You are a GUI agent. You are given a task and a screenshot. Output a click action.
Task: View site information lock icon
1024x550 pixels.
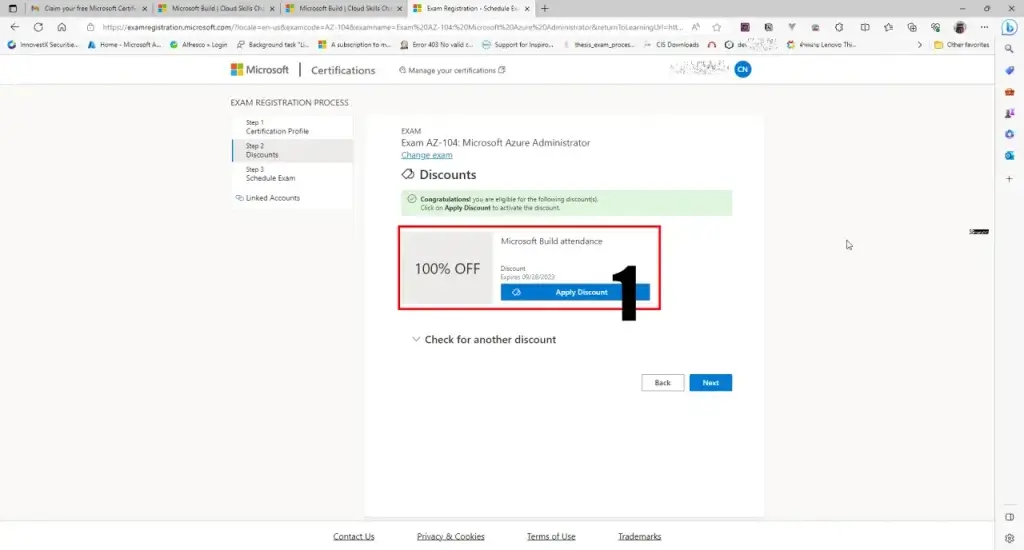91,27
